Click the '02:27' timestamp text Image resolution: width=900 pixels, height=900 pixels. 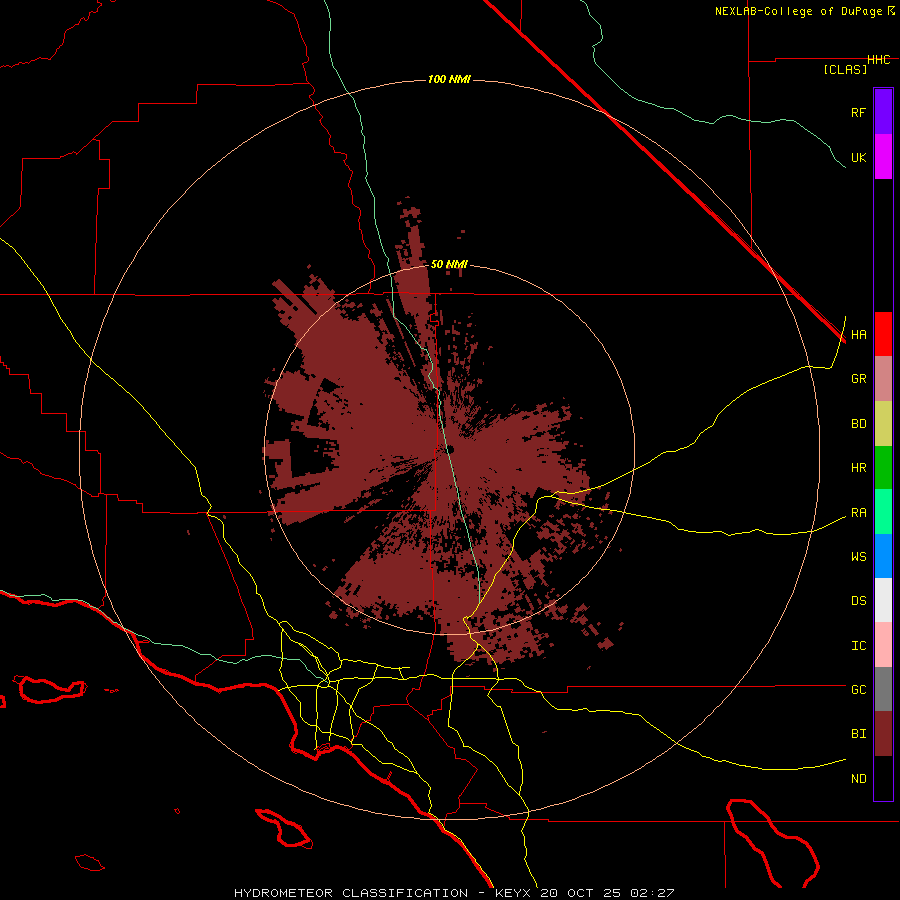[651, 893]
